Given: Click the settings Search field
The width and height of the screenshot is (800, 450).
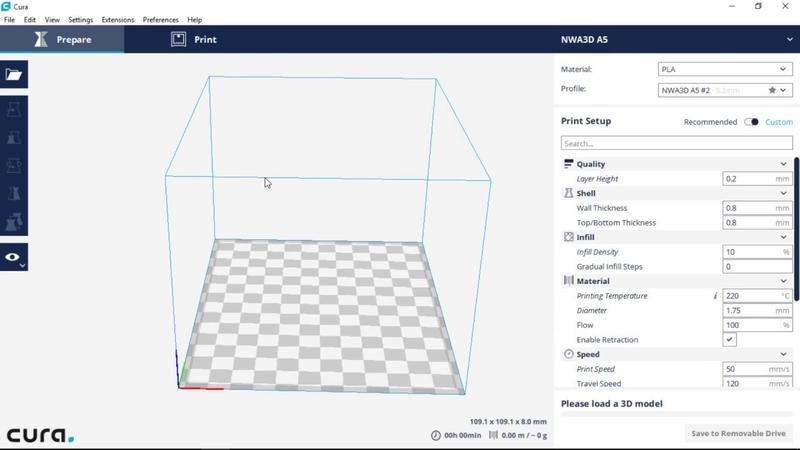Looking at the screenshot, I should click(x=676, y=143).
